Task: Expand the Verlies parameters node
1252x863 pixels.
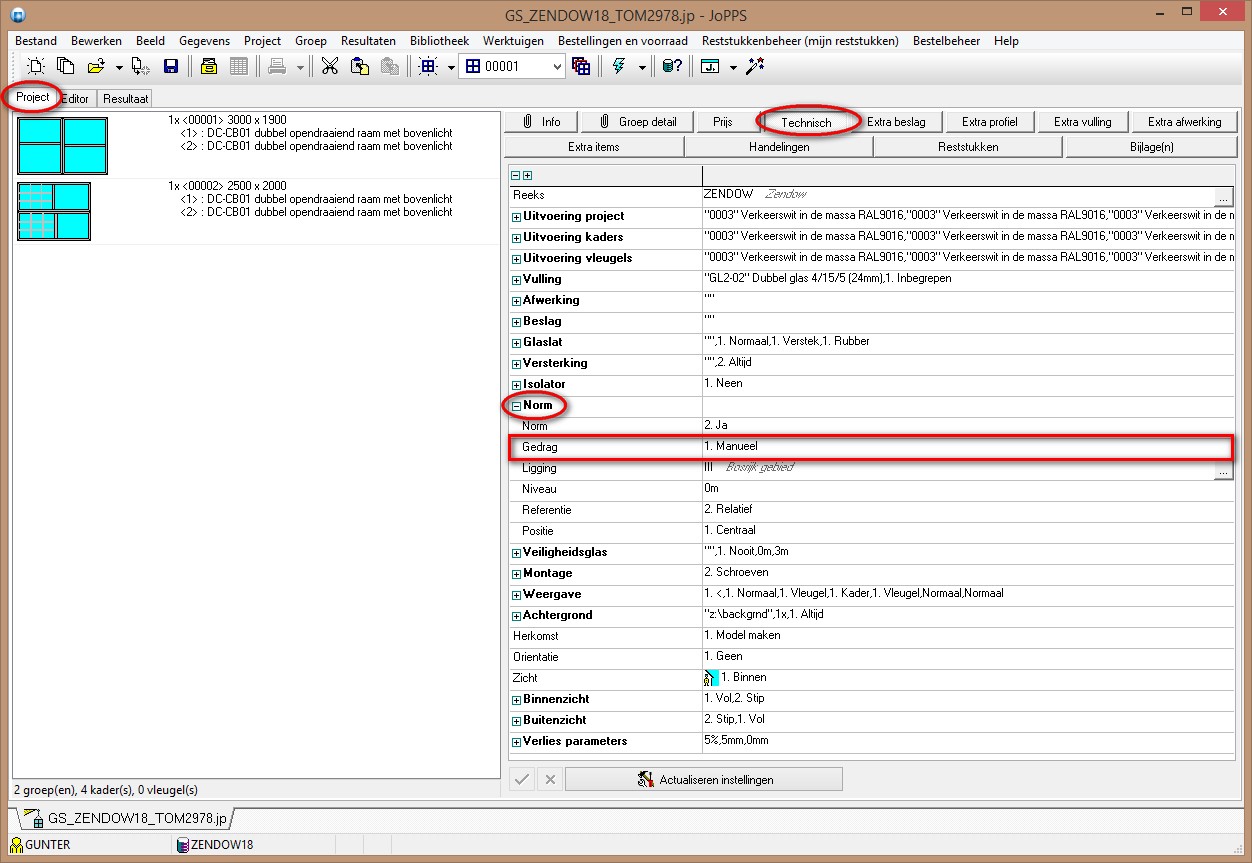Action: point(516,742)
